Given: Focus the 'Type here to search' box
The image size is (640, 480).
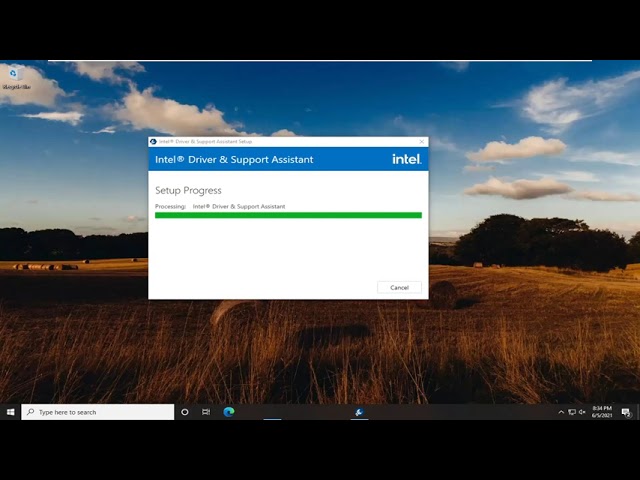Looking at the screenshot, I should (98, 412).
